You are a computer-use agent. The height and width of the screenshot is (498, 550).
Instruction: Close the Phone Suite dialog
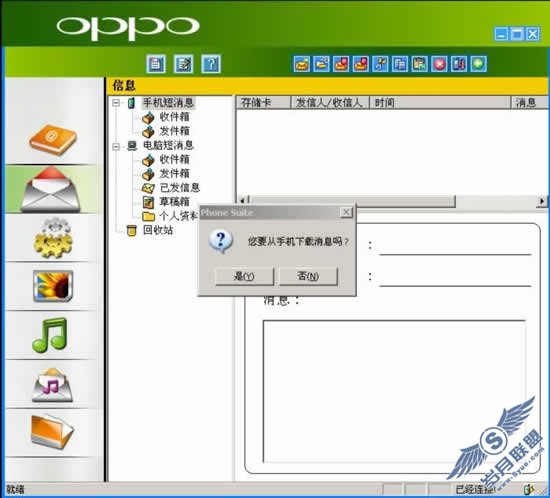346,212
